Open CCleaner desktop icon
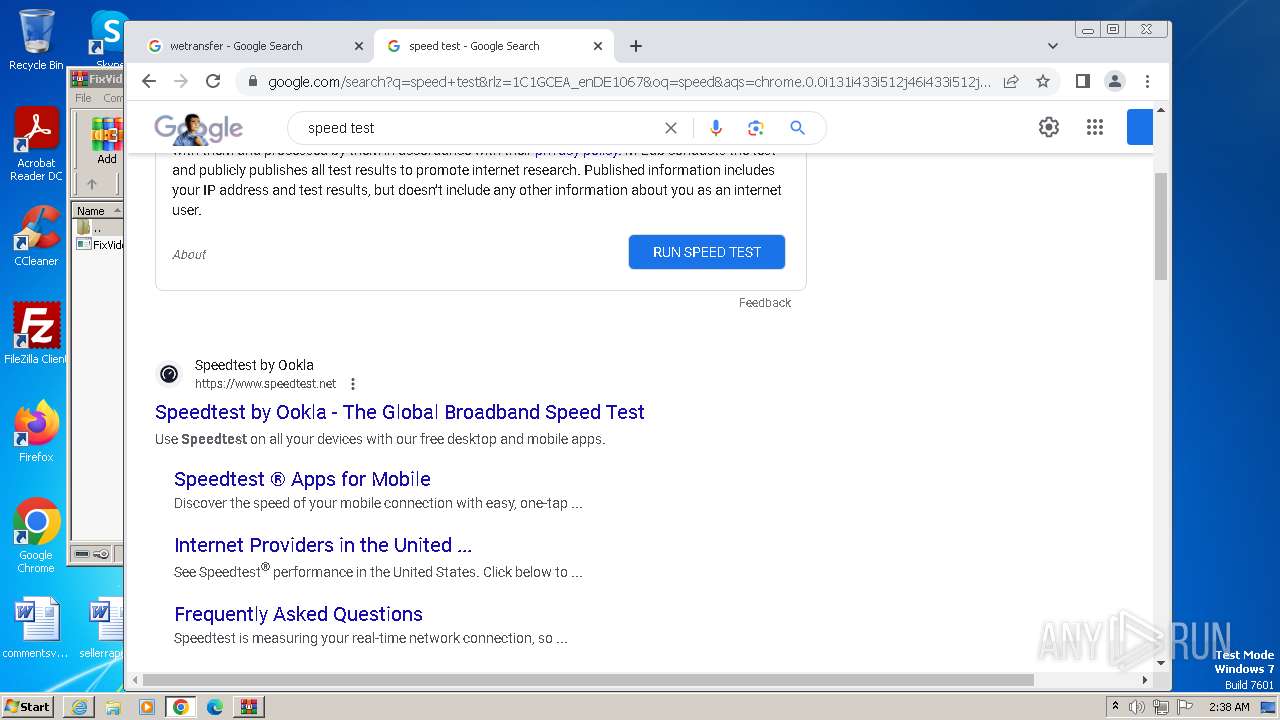This screenshot has height=720, width=1280. 36,236
